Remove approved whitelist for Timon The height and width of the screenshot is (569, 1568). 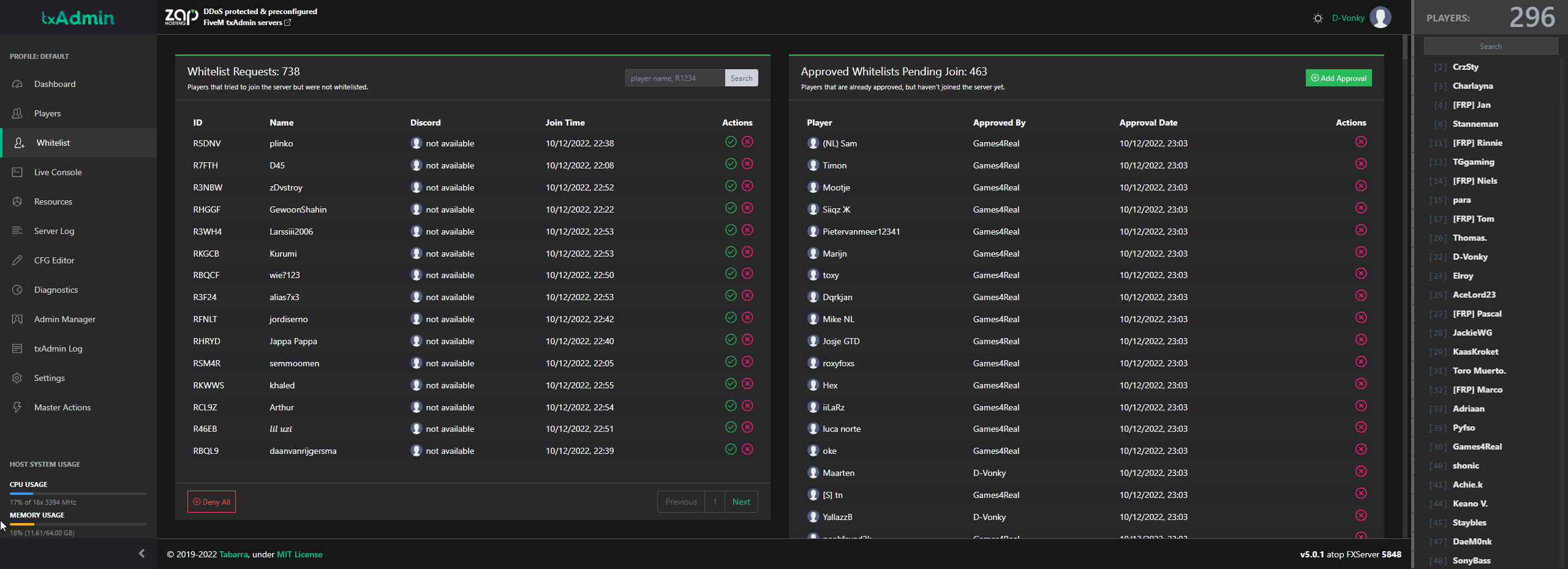tap(1360, 164)
